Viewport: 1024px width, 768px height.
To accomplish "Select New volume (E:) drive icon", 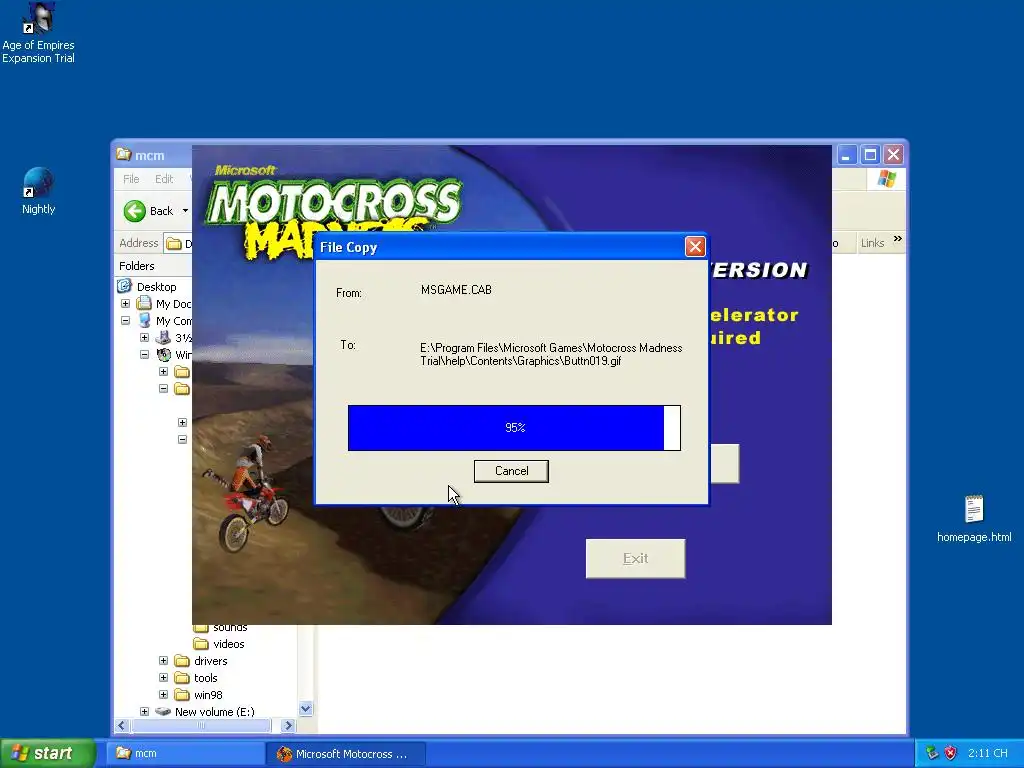I will 163,712.
